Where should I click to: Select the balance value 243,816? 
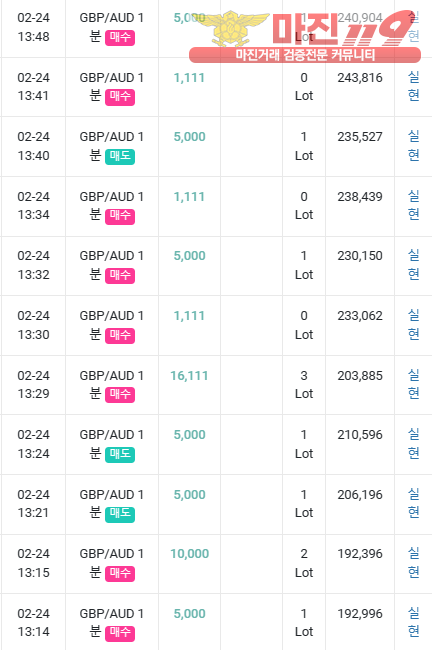click(x=360, y=78)
